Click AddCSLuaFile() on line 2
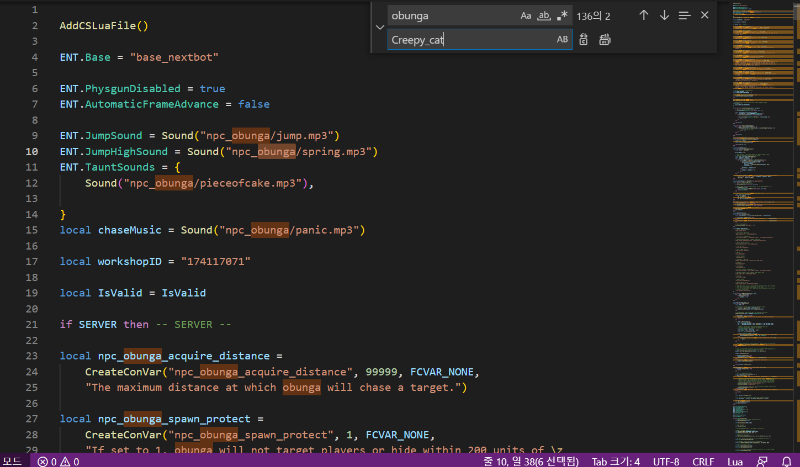The image size is (800, 467). click(104, 26)
